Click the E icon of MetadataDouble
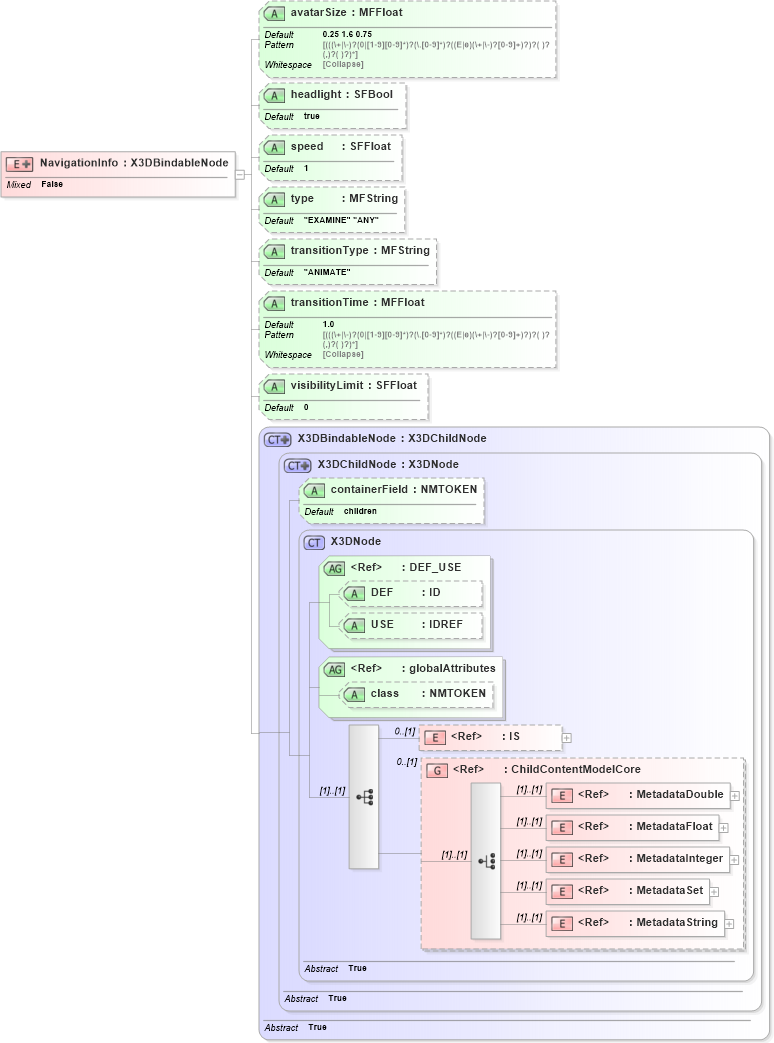This screenshot has width=774, height=1043. coord(562,796)
